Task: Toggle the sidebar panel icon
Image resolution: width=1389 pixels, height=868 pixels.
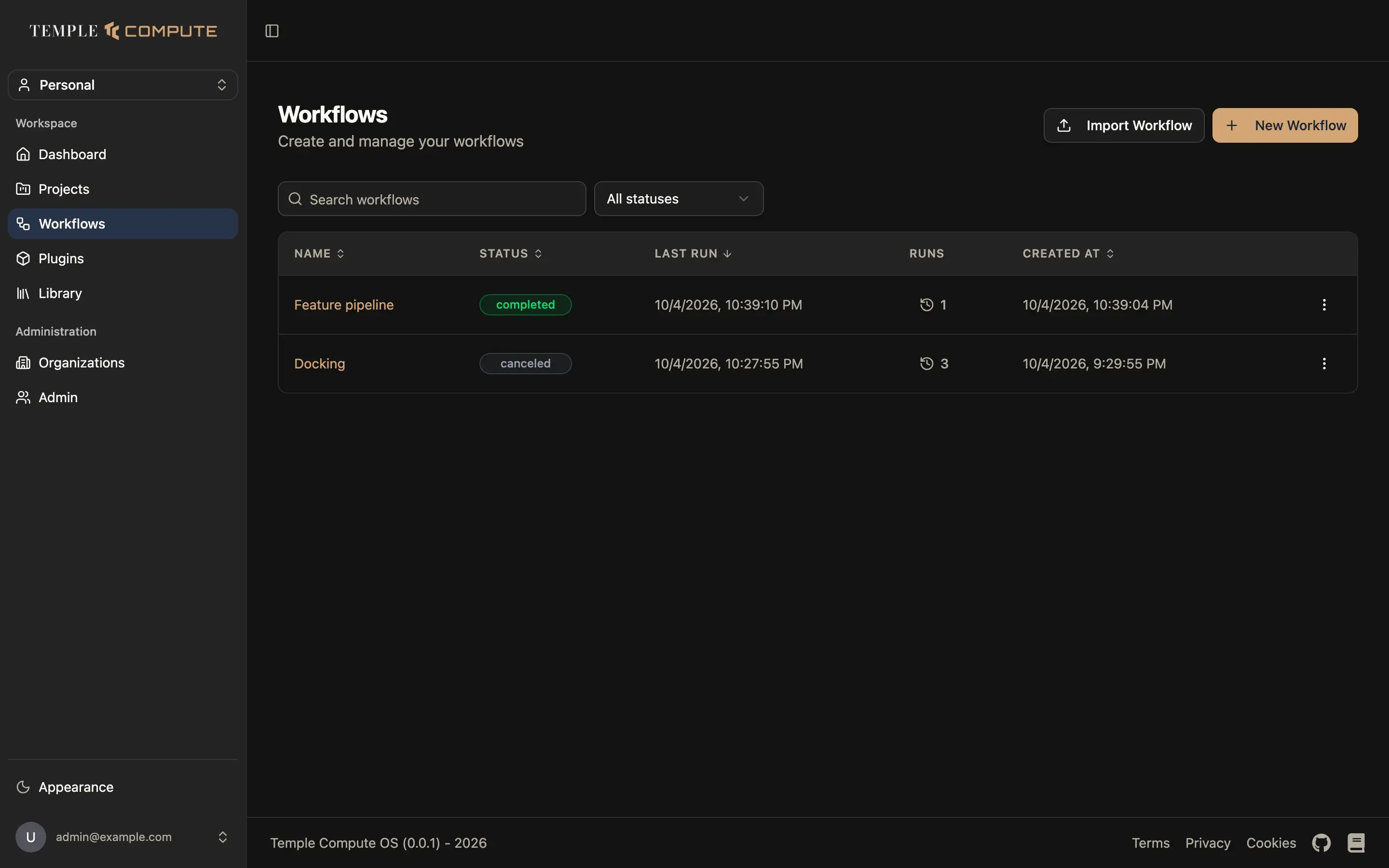Action: click(x=272, y=31)
